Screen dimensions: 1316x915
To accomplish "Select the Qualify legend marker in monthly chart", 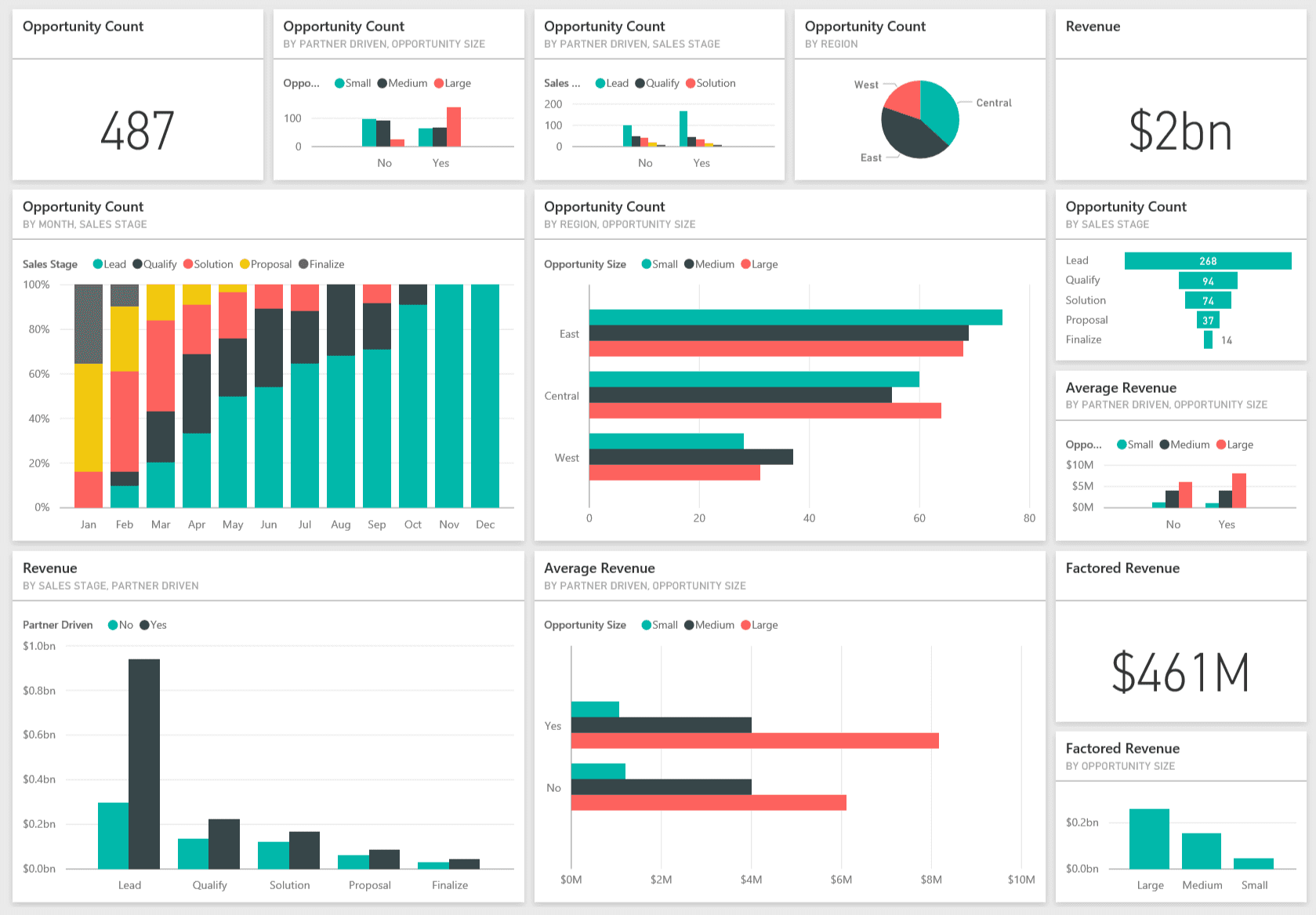I will pyautogui.click(x=138, y=264).
